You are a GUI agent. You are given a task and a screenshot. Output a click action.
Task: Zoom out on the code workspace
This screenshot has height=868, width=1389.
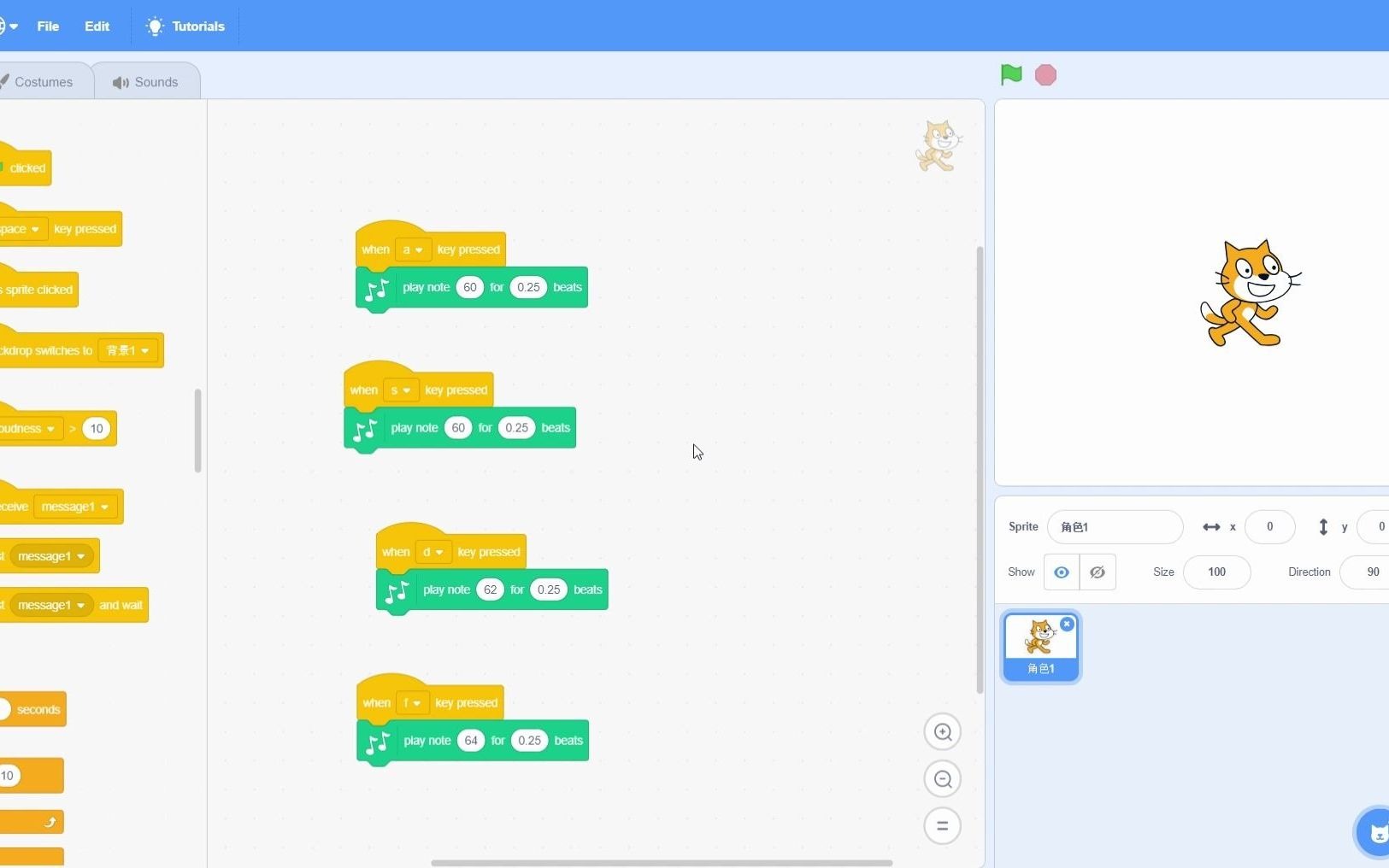pyautogui.click(x=942, y=778)
